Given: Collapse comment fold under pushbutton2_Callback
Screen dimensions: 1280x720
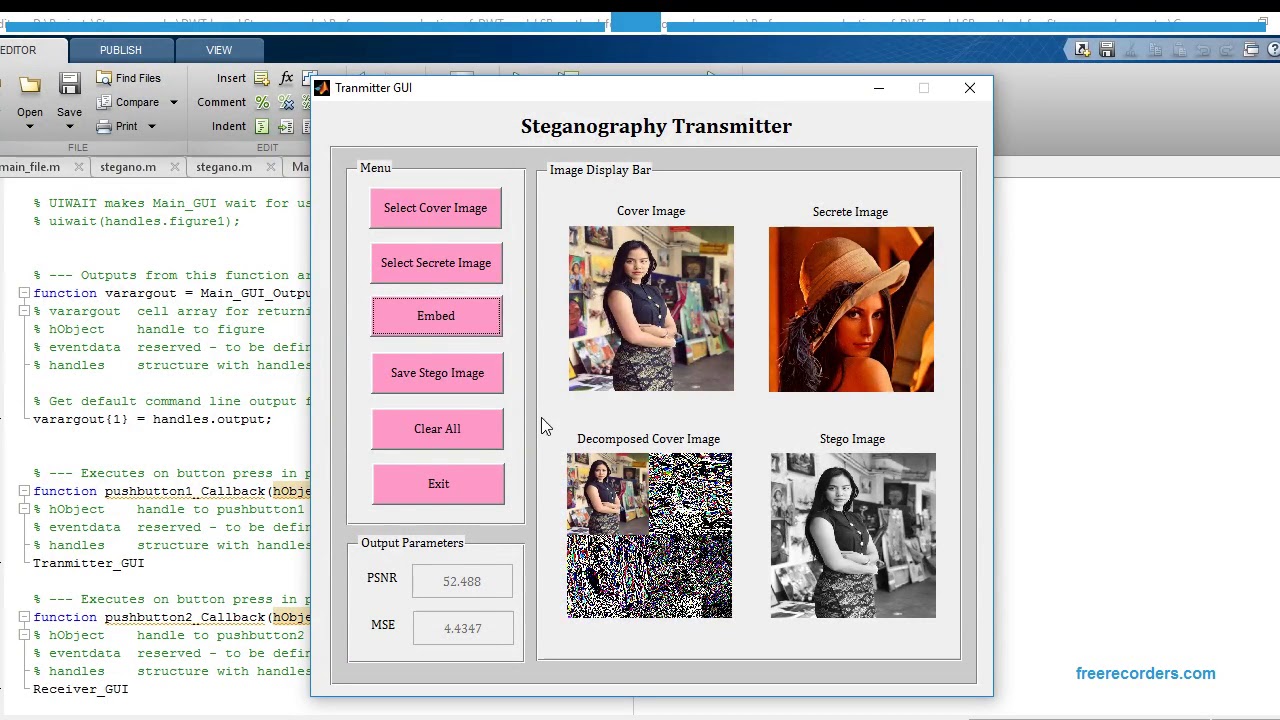Looking at the screenshot, I should pyautogui.click(x=23, y=635).
